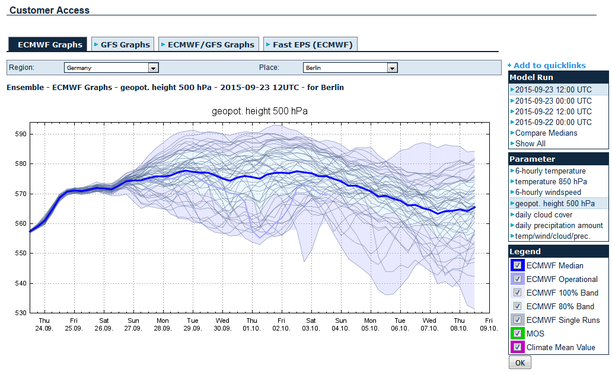Choose the 2015-09-22 12:00 UTC model run

[553, 112]
